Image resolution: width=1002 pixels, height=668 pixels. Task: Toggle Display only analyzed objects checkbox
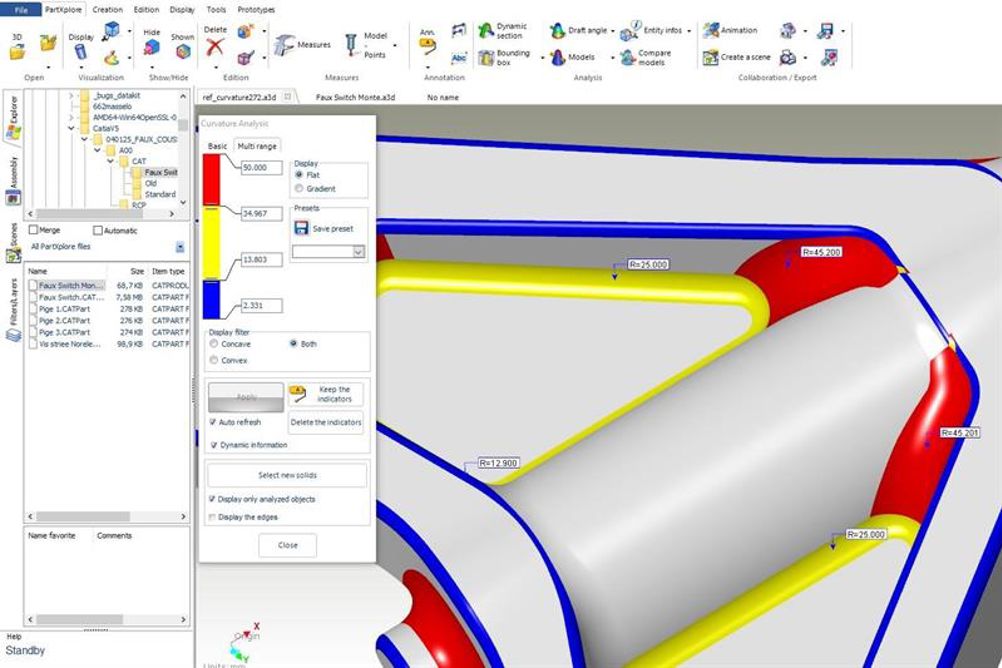pos(212,499)
